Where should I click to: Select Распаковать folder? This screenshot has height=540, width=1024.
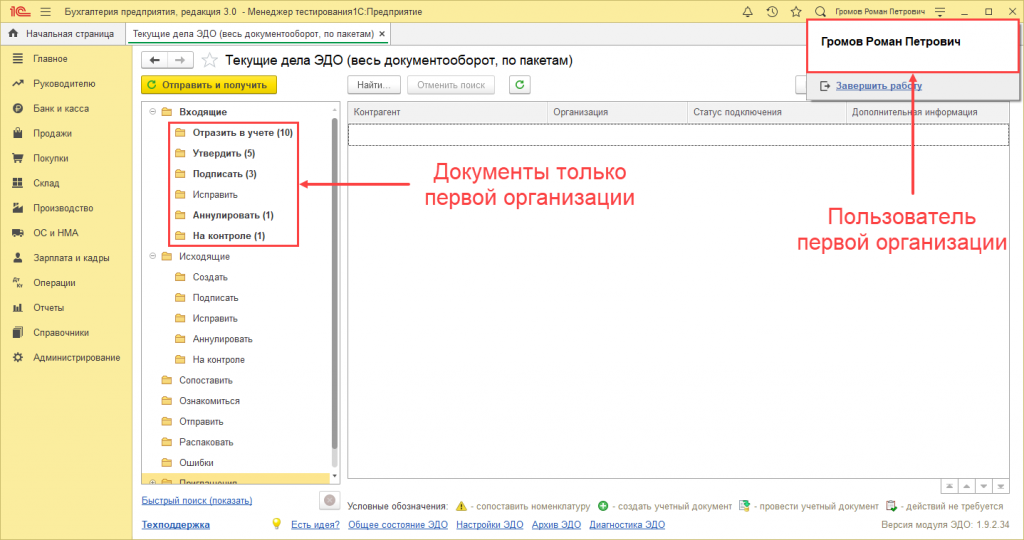(x=206, y=442)
